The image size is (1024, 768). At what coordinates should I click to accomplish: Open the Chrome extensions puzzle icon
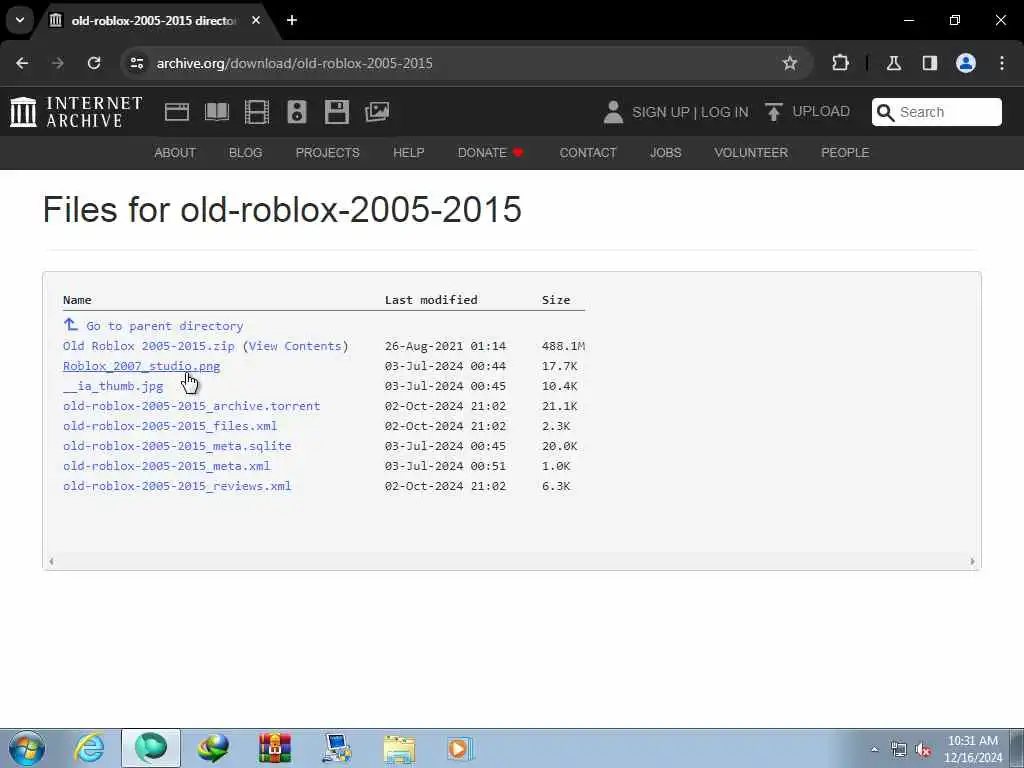tap(840, 63)
